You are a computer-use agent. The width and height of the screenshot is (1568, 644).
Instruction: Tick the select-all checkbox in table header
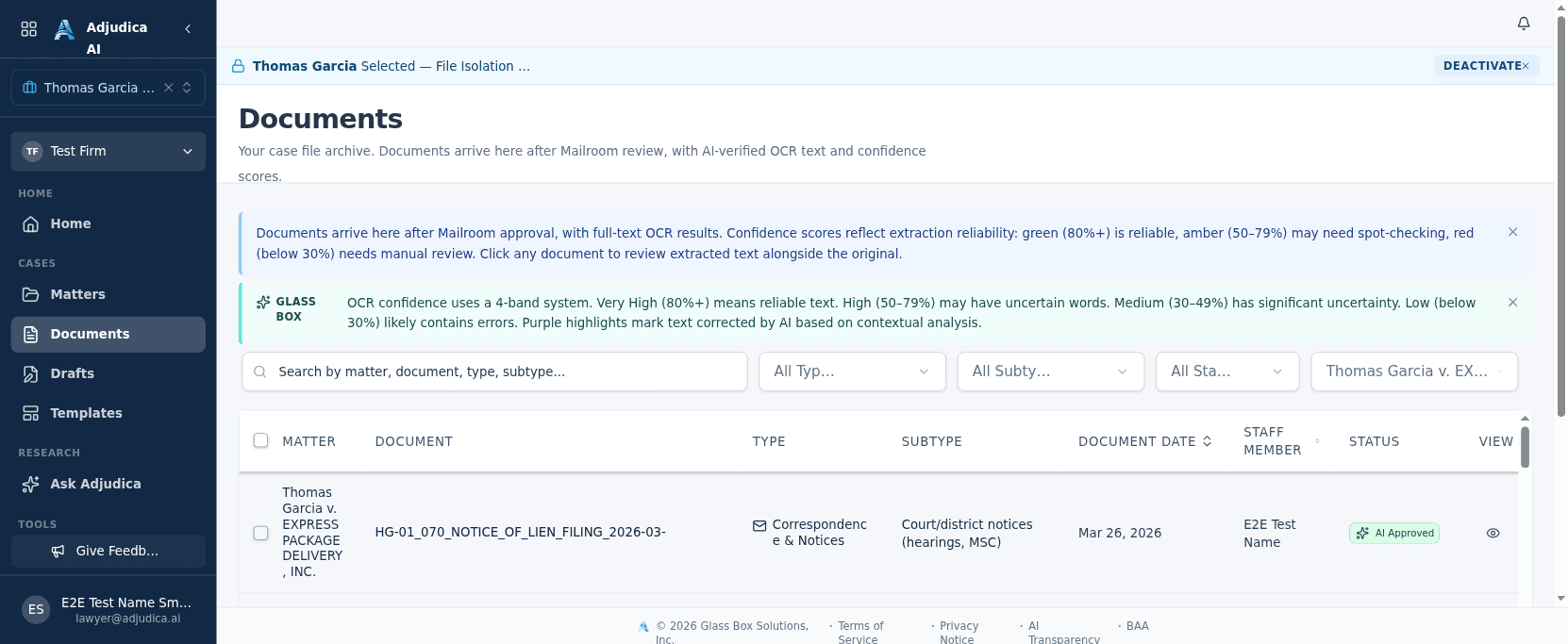pos(261,440)
